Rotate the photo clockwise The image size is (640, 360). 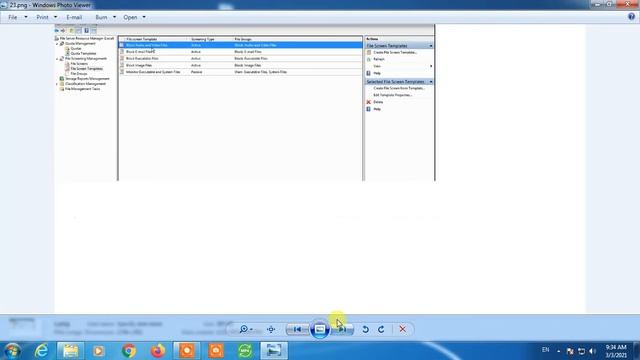click(x=381, y=329)
